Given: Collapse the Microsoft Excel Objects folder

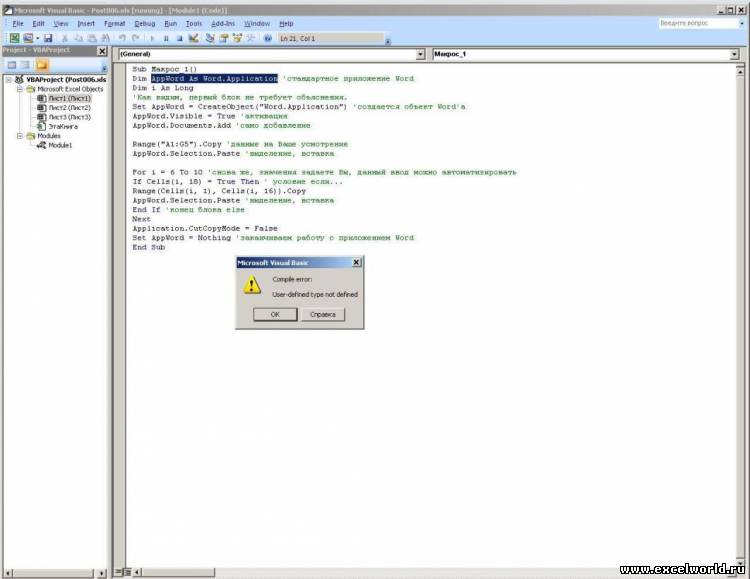Looking at the screenshot, I should (20, 89).
